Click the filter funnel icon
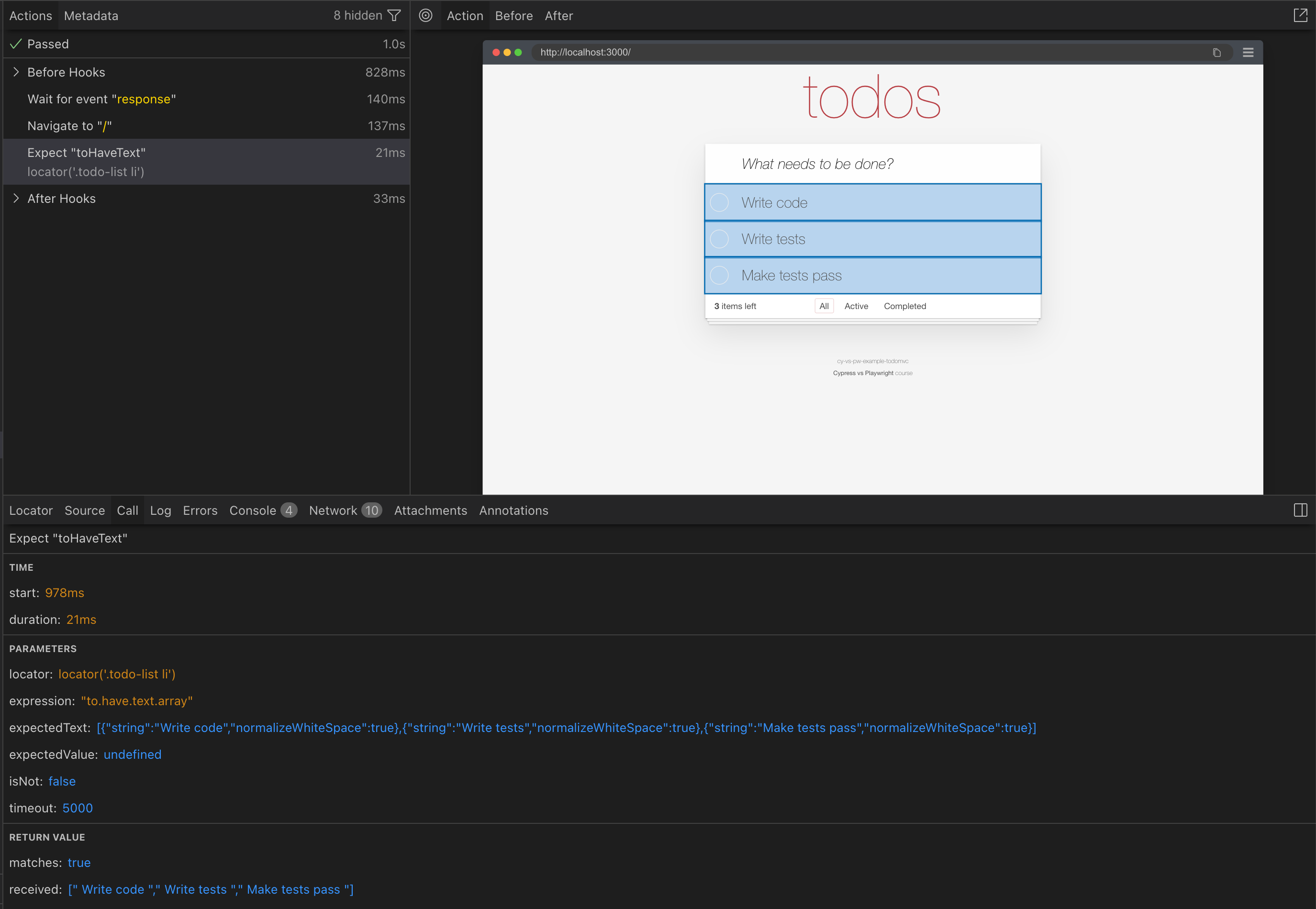 pos(394,15)
